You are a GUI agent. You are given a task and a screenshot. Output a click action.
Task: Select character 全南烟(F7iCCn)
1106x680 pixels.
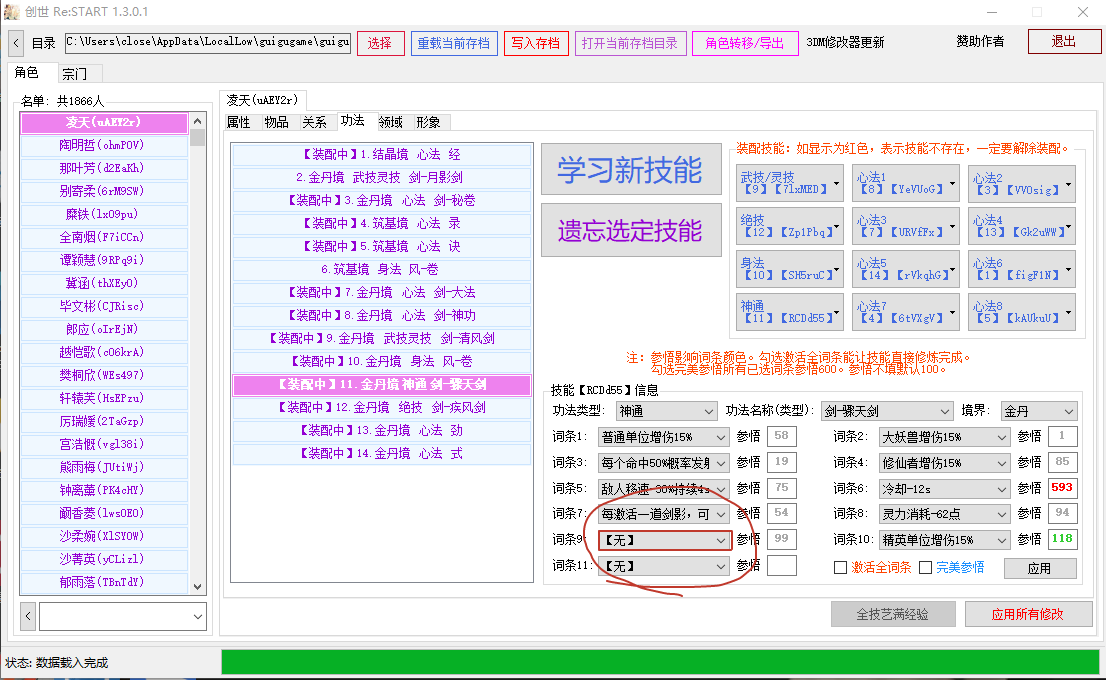coord(104,238)
